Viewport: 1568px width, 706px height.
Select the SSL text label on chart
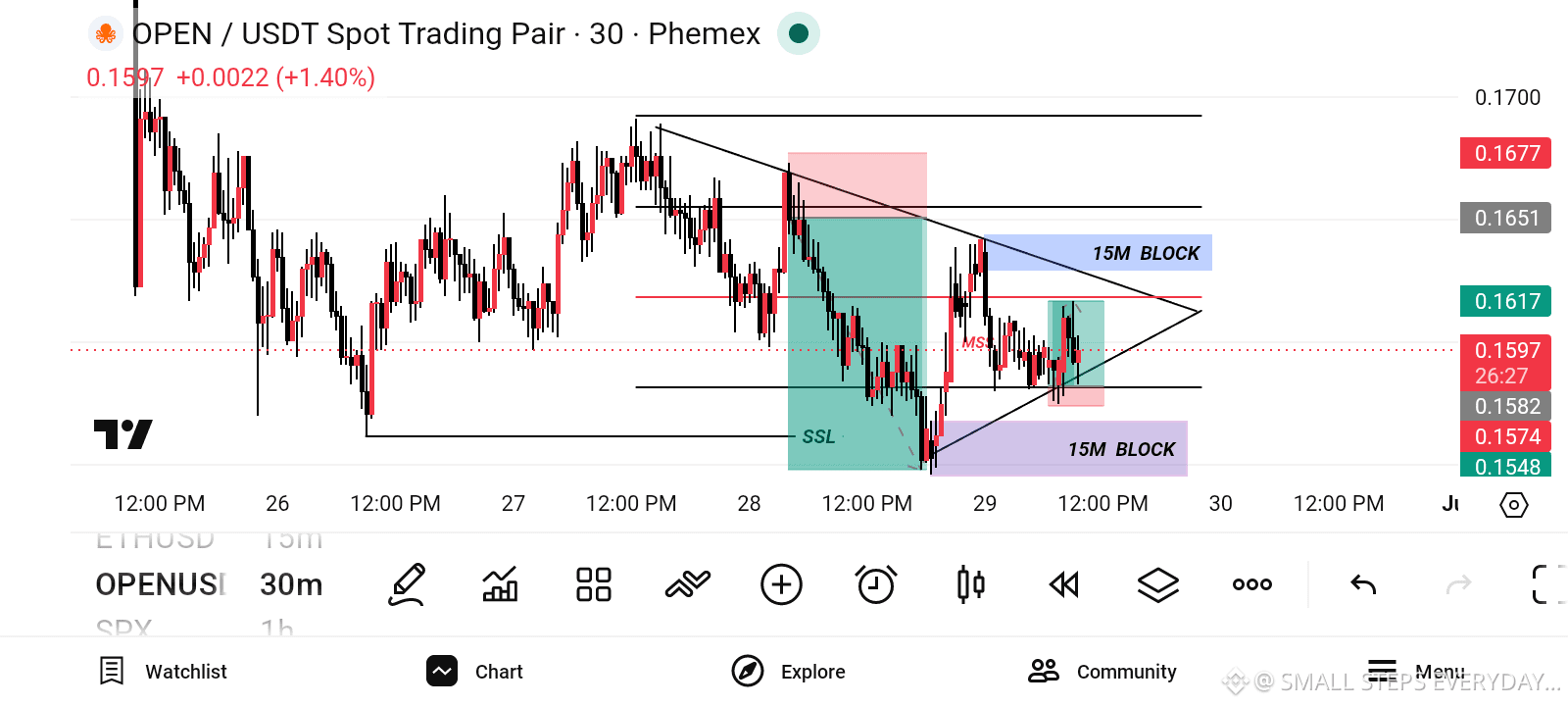click(x=818, y=436)
